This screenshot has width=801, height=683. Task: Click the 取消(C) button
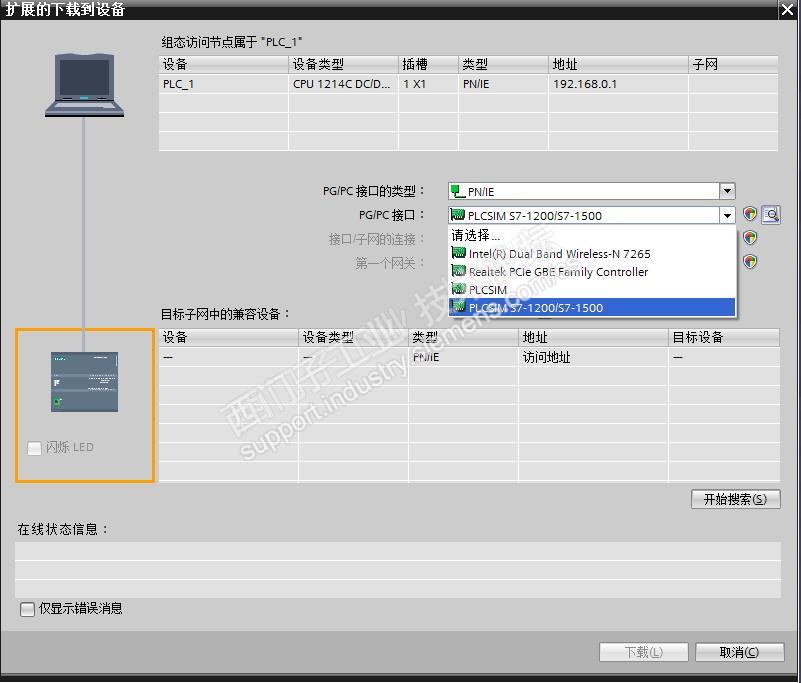tap(739, 652)
